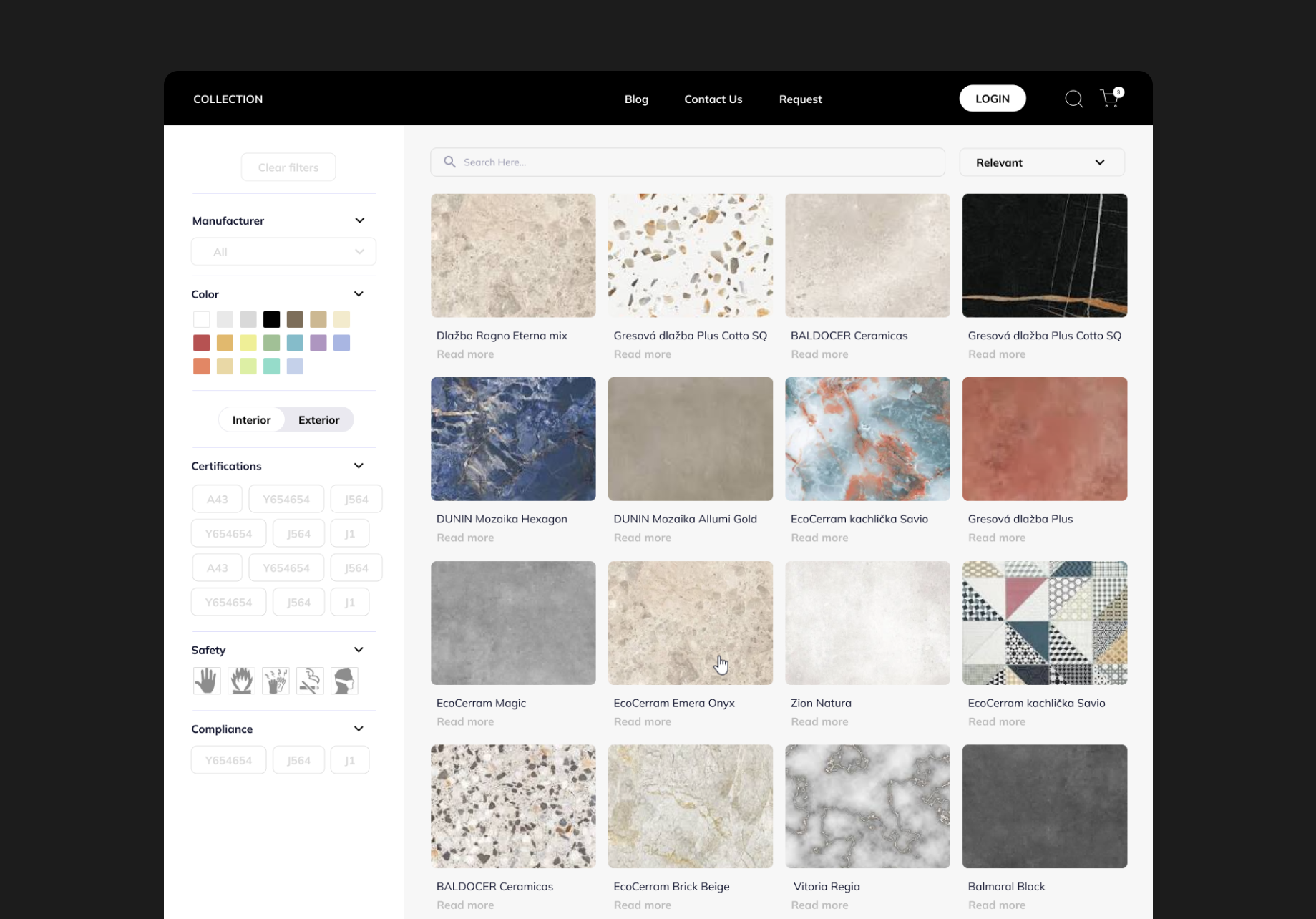Viewport: 1316px width, 919px height.
Task: Open the 'Relevant' sorting dropdown
Action: (x=1042, y=162)
